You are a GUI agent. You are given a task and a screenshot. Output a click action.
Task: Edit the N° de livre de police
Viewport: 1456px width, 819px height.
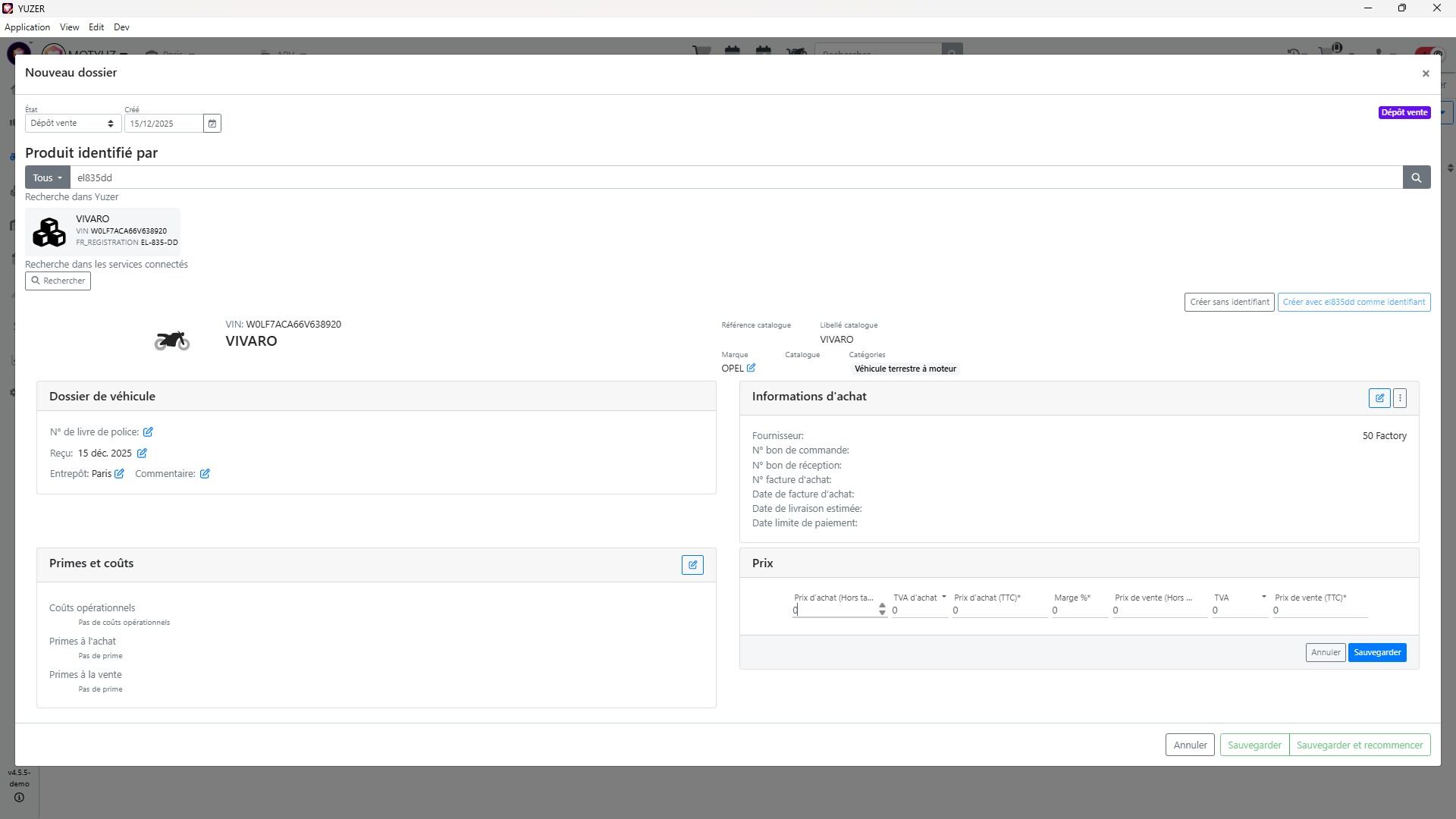click(149, 432)
